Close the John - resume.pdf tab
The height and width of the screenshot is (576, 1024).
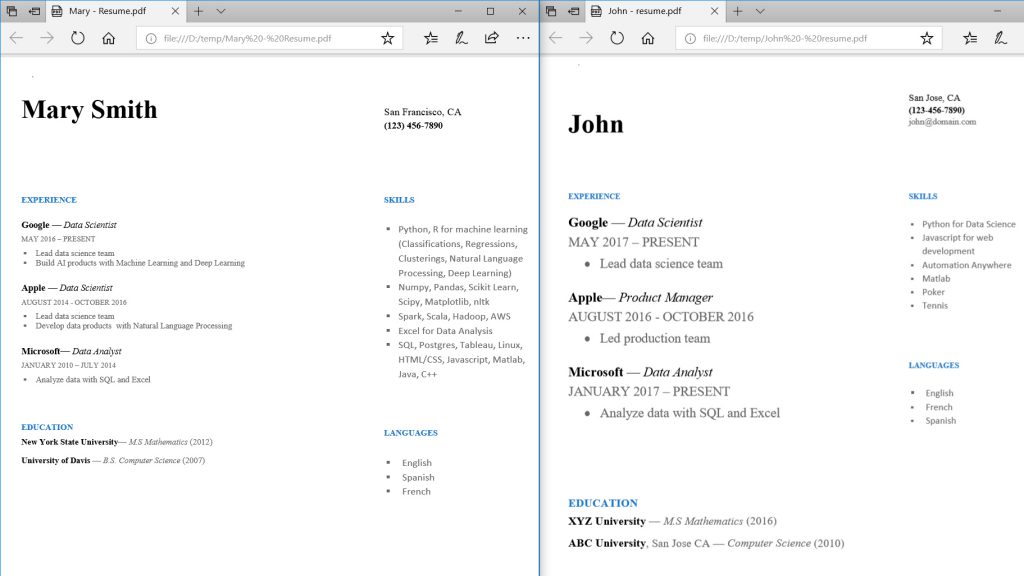click(714, 11)
